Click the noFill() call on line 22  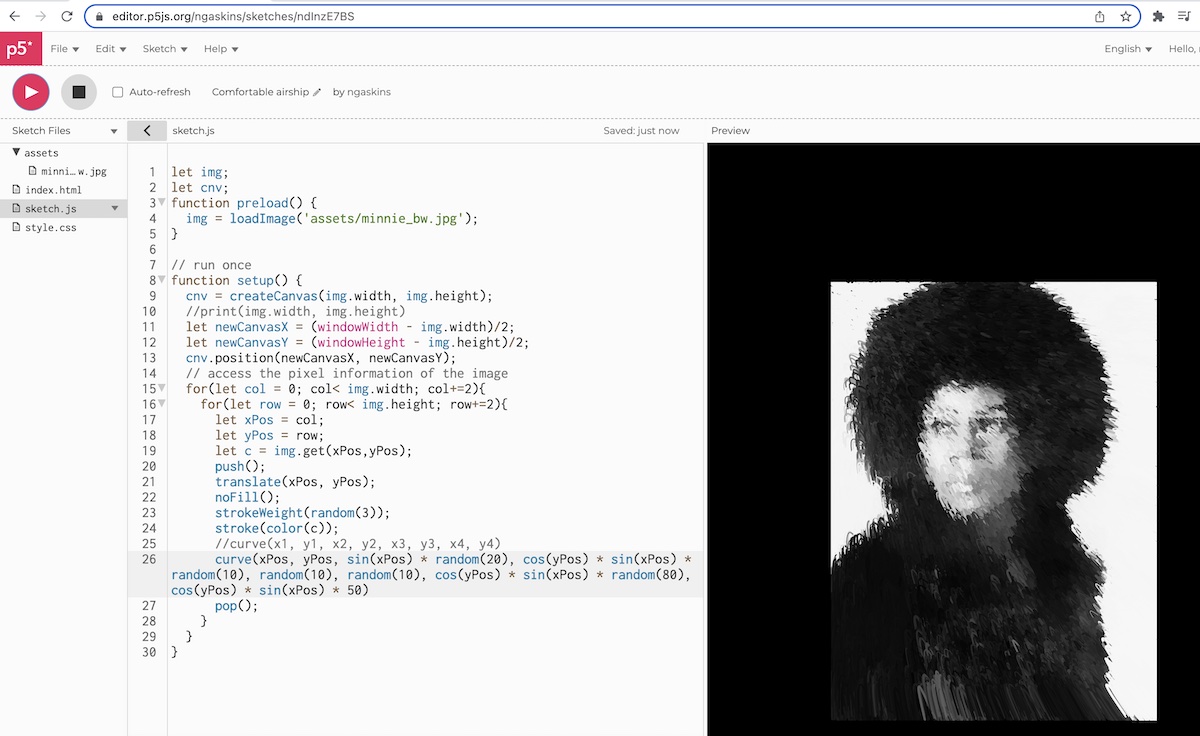[248, 497]
